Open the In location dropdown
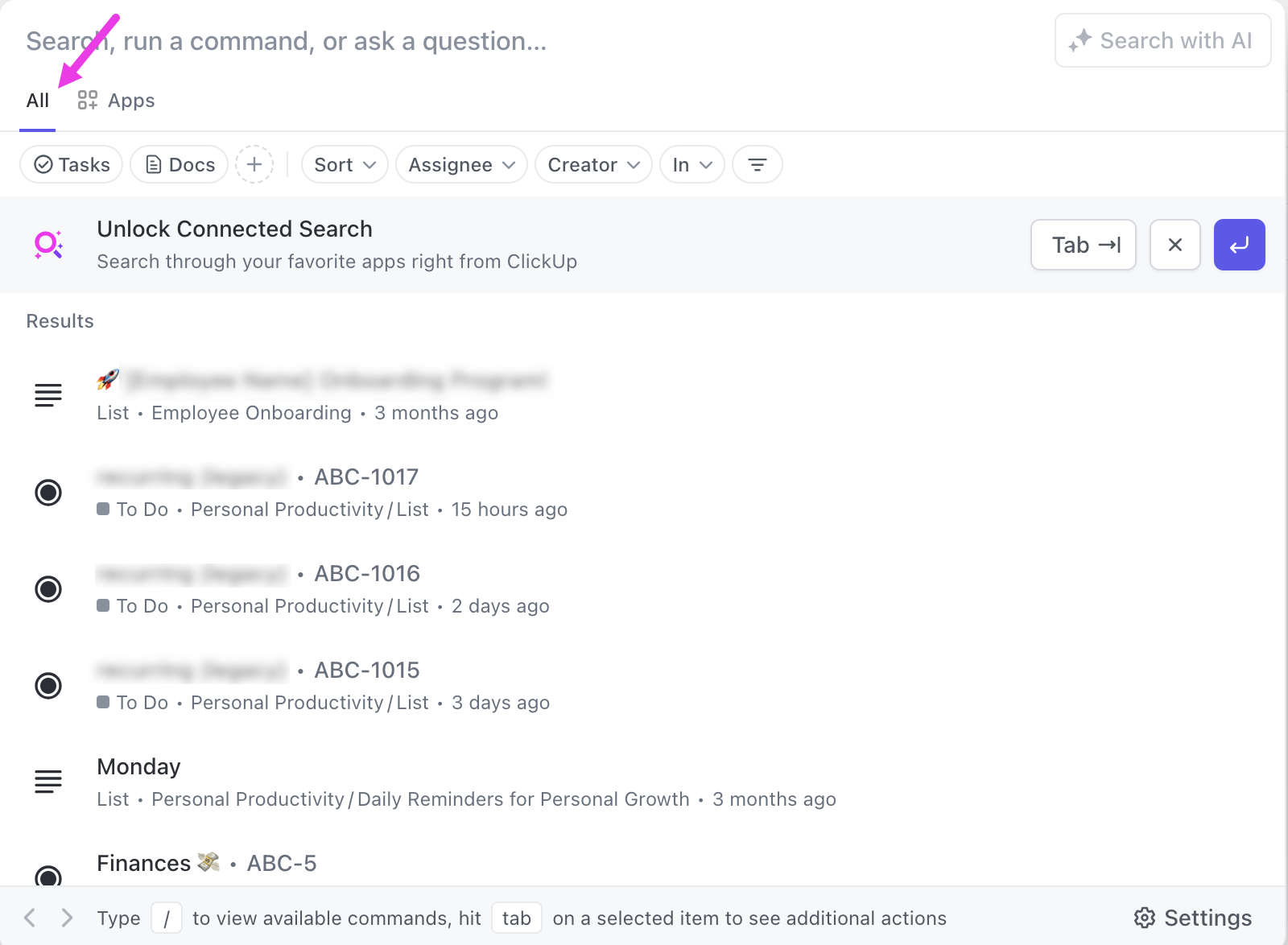Image resolution: width=1288 pixels, height=945 pixels. click(691, 164)
